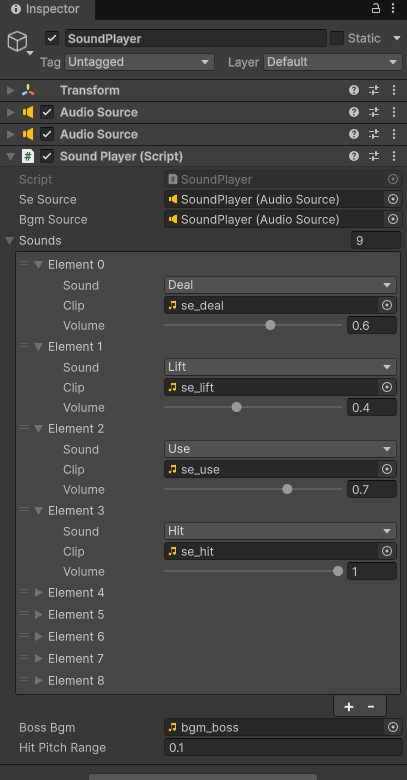This screenshot has width=407, height=780.
Task: Collapse Element 0 in Sounds list
Action: click(38, 265)
